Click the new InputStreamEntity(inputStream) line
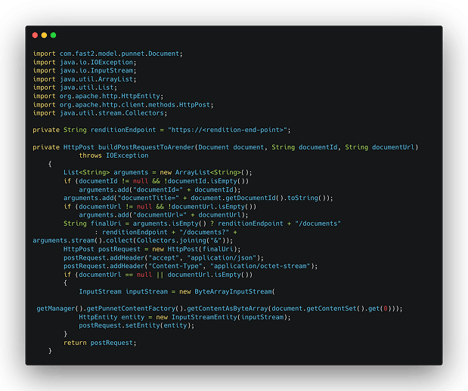 click(x=185, y=317)
